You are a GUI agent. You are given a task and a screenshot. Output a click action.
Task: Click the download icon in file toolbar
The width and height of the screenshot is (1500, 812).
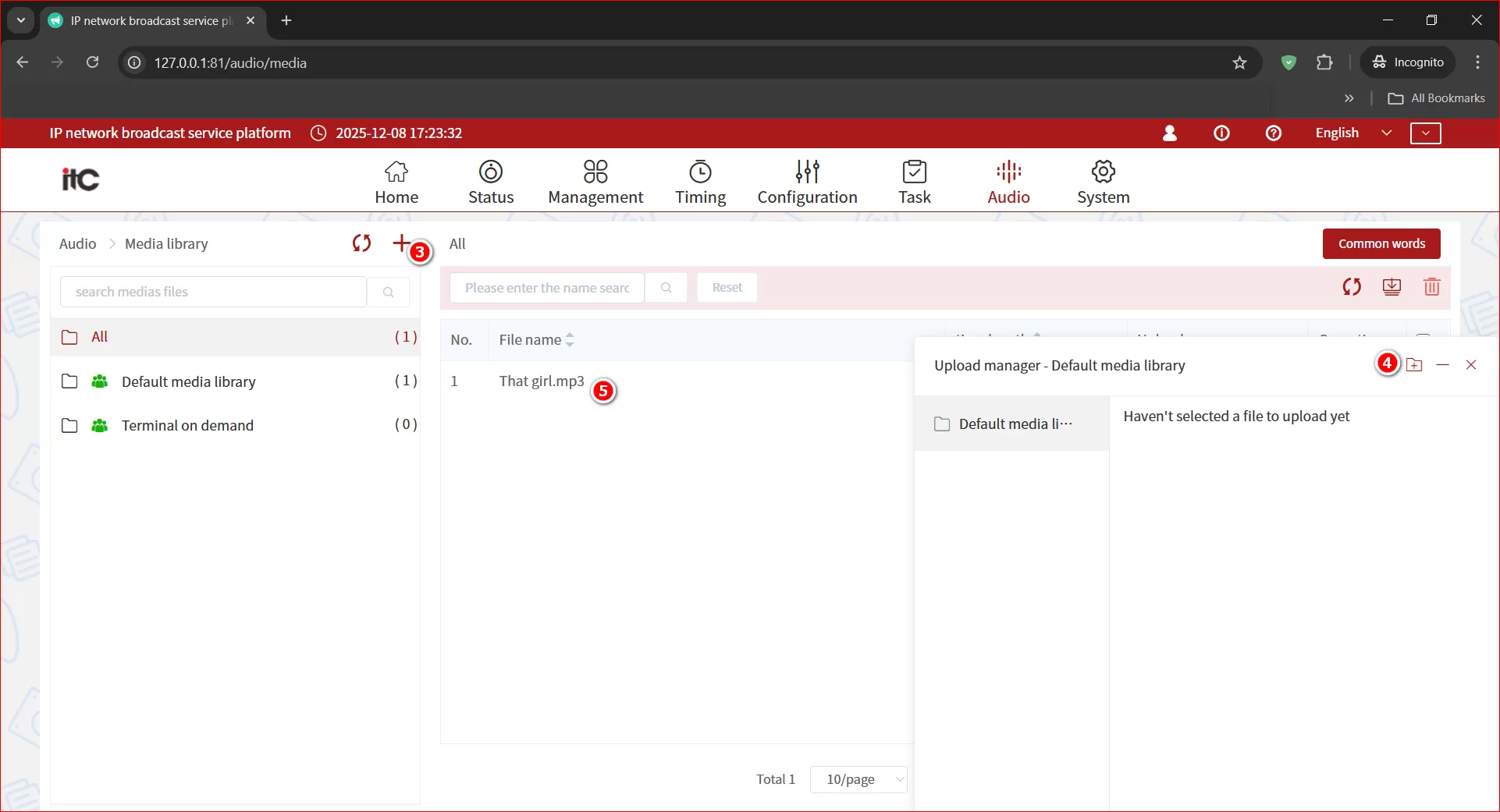(1392, 287)
